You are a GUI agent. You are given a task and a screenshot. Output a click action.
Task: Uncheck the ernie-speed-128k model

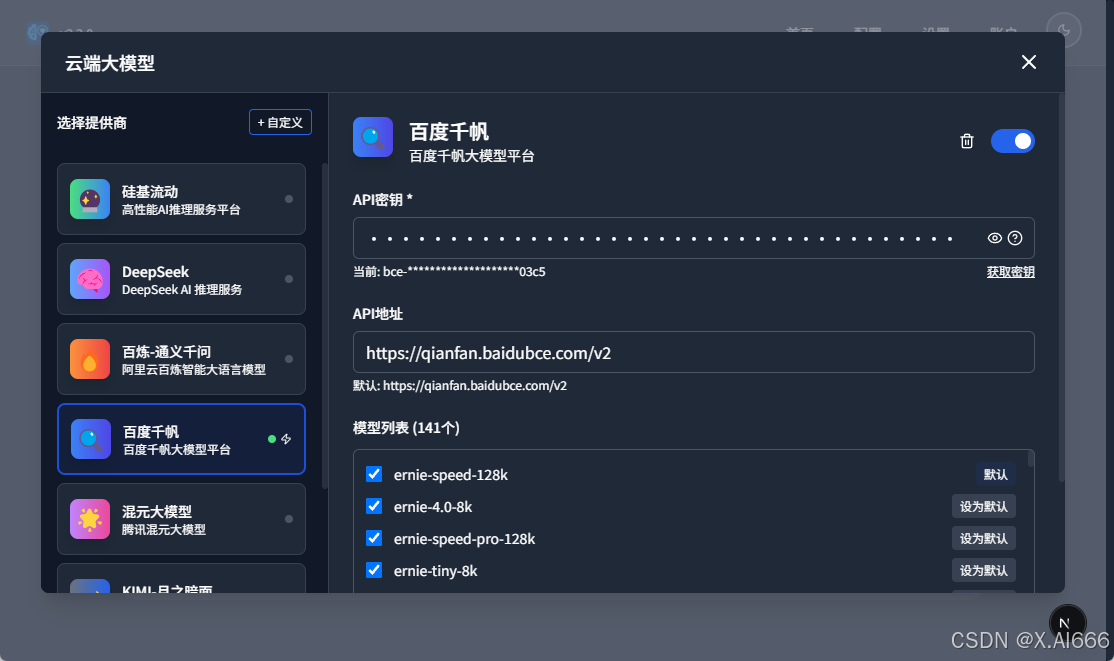pyautogui.click(x=374, y=474)
